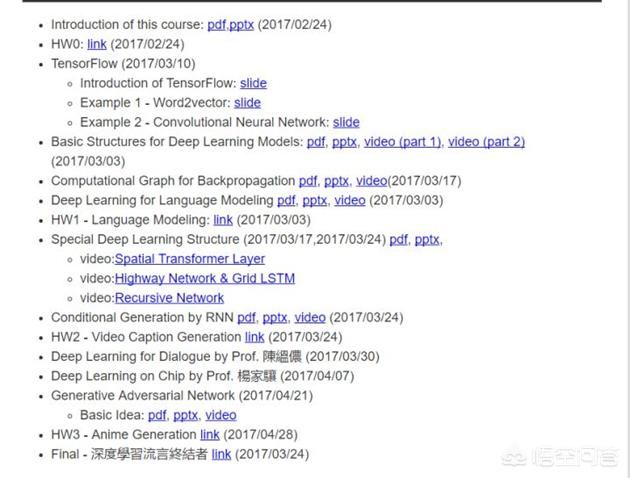The width and height of the screenshot is (630, 478).
Task: Open Special Deep Learning Structure pdf
Action: 399,240
